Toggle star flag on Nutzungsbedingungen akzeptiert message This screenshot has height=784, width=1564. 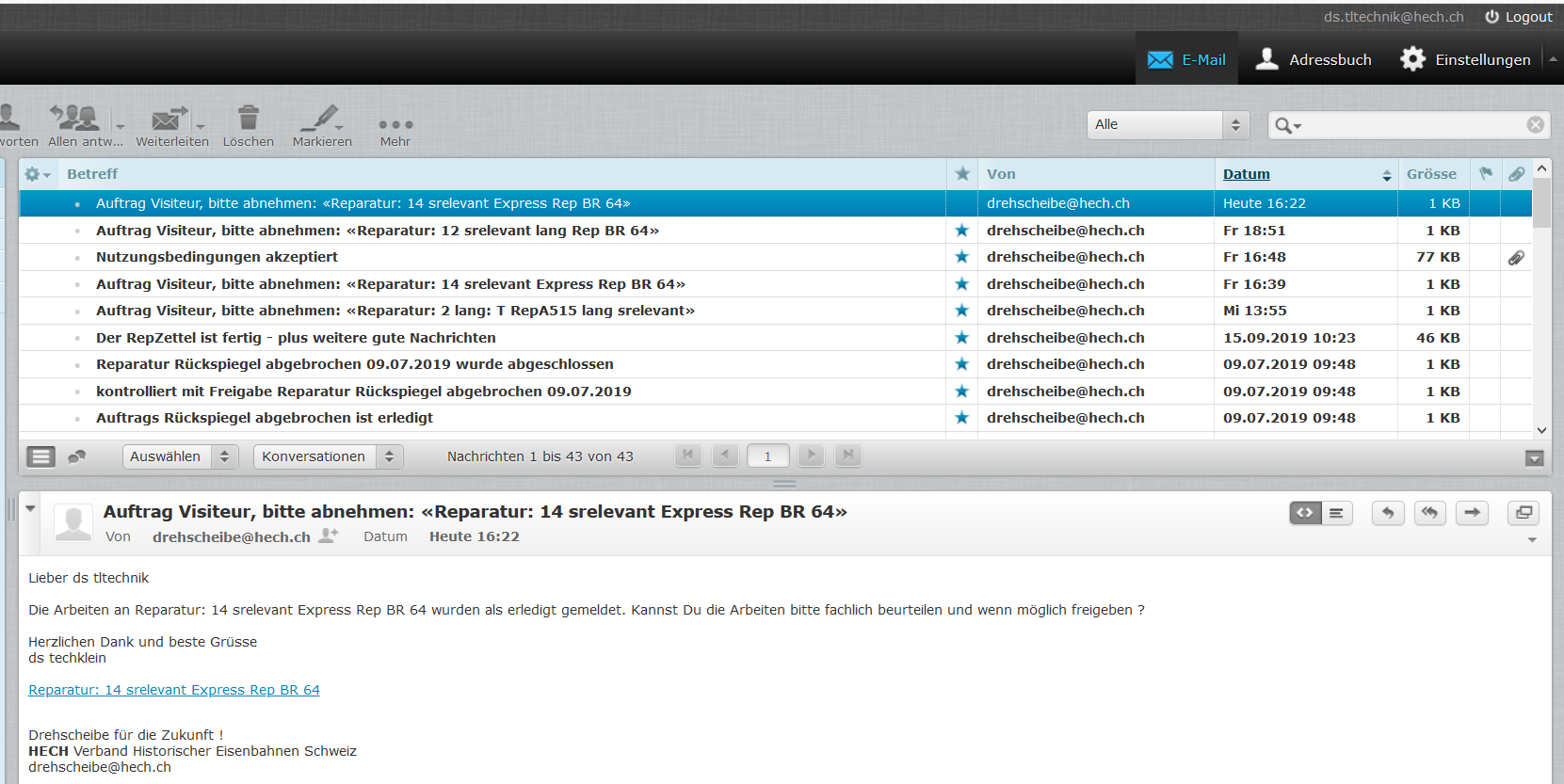pyautogui.click(x=961, y=257)
